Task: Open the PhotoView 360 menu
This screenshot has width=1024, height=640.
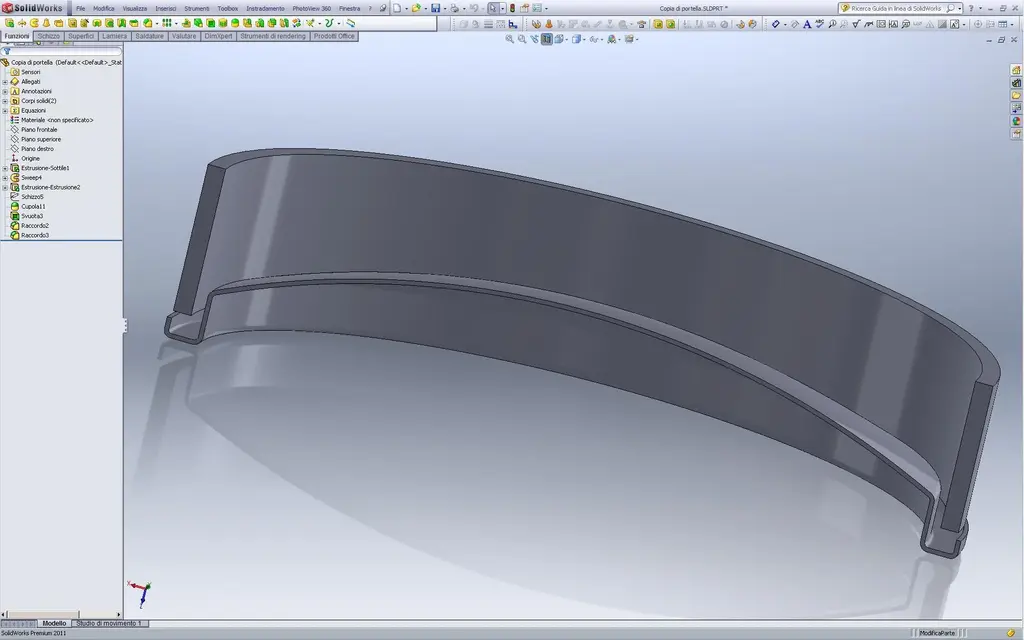Action: 312,8
